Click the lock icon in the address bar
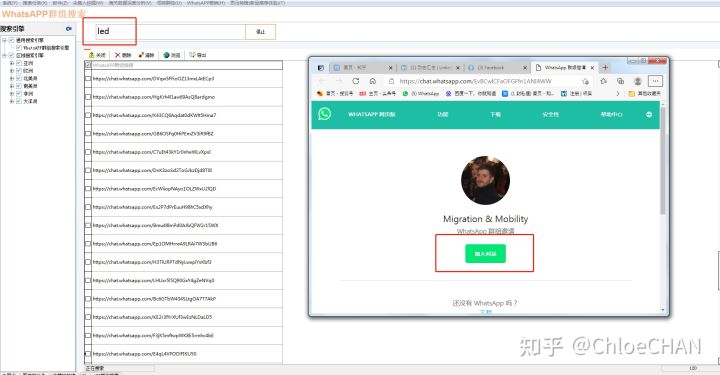 391,81
